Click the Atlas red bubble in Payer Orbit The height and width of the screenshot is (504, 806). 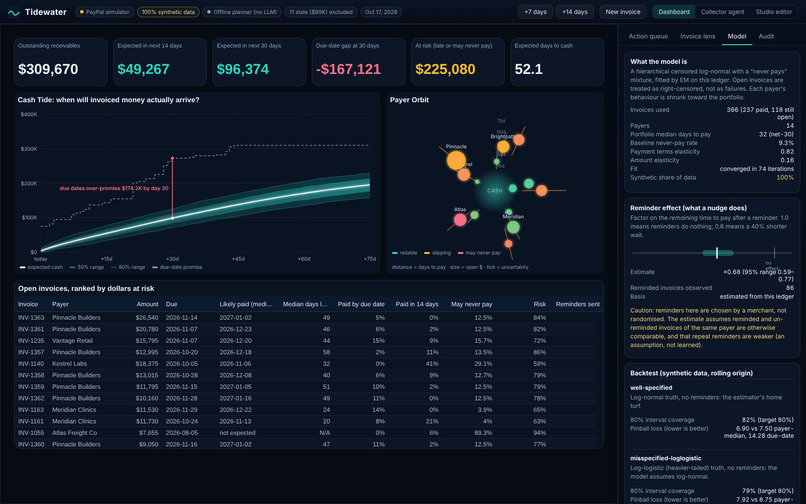460,220
